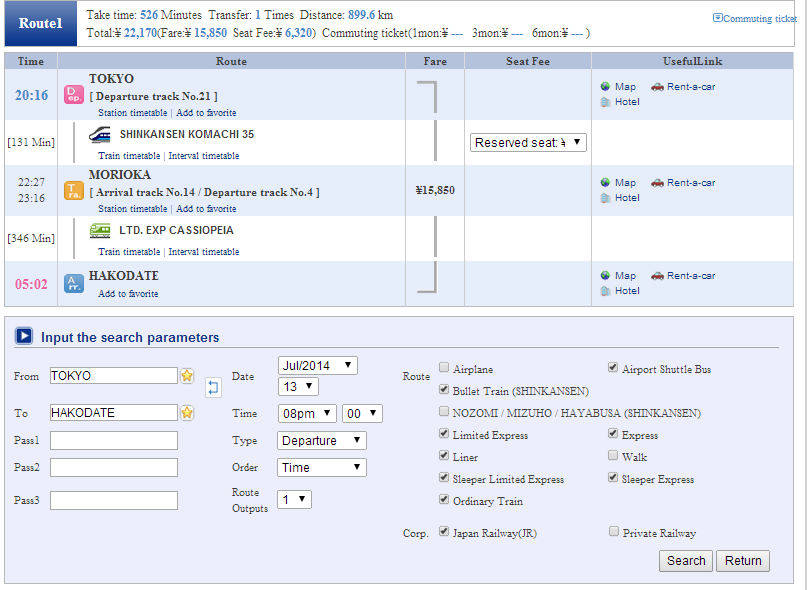Image resolution: width=807 pixels, height=590 pixels.
Task: Click the Return button
Action: coord(743,561)
